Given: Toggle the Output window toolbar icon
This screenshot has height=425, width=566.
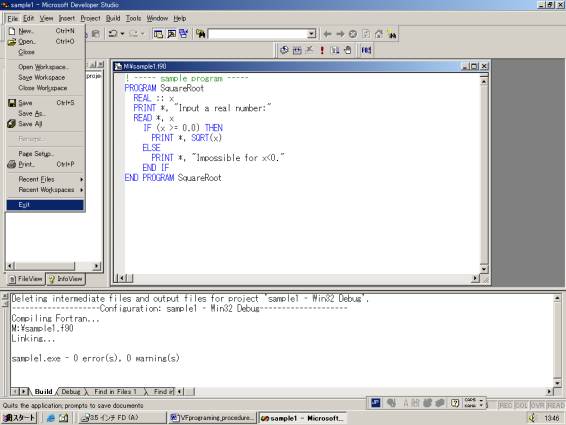Looking at the screenshot, I should point(171,34).
